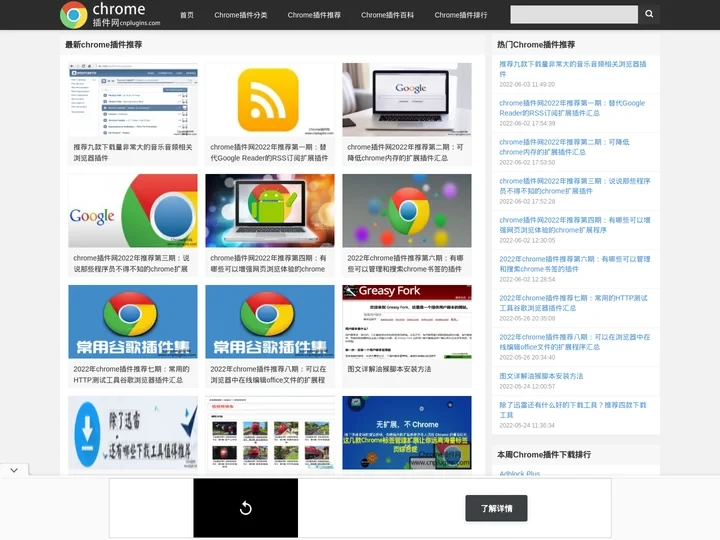Open sidebar link 第二期 可降低chrome内存
Screen dimensions: 720x540
point(564,147)
